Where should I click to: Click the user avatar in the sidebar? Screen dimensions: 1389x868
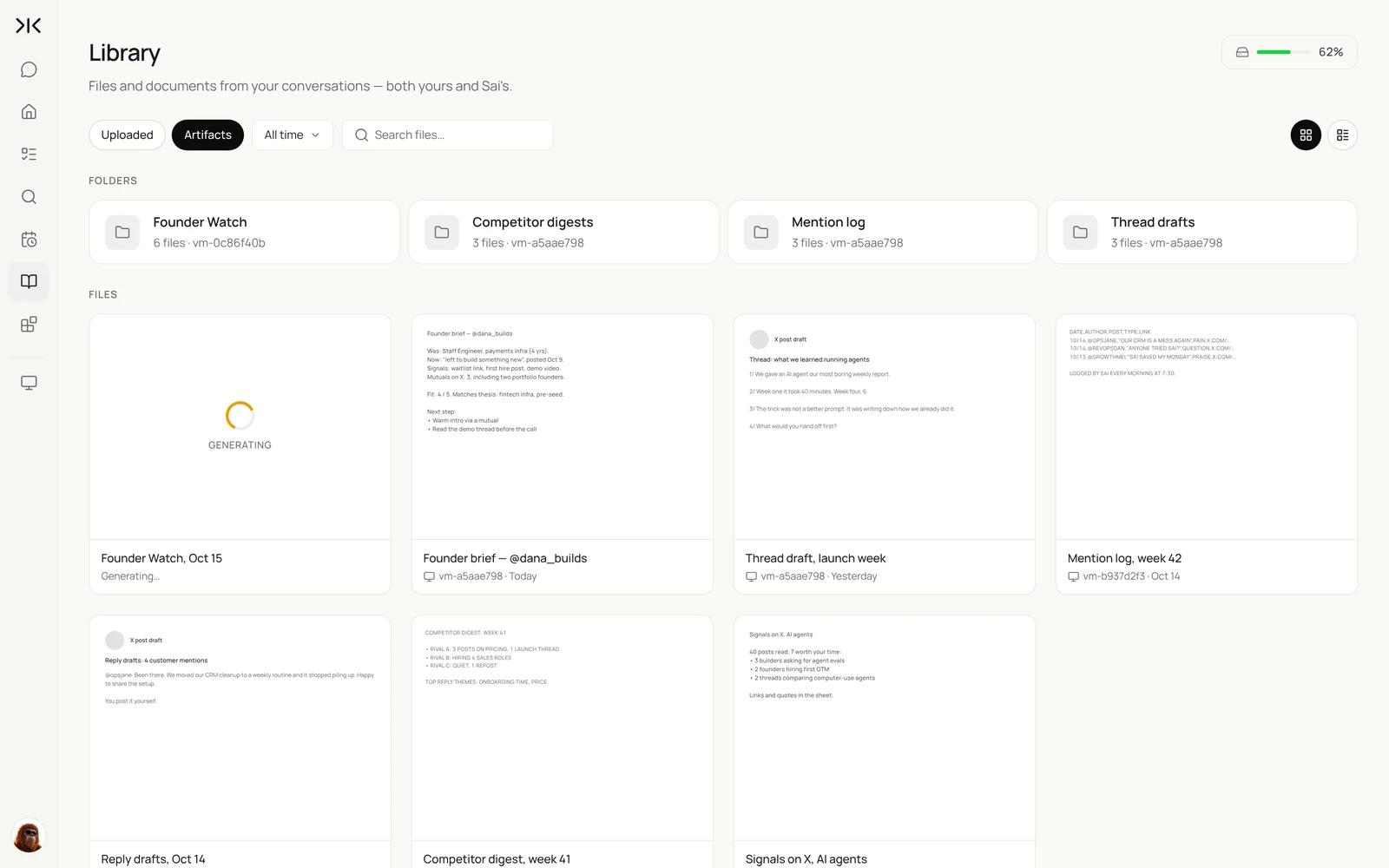(29, 837)
